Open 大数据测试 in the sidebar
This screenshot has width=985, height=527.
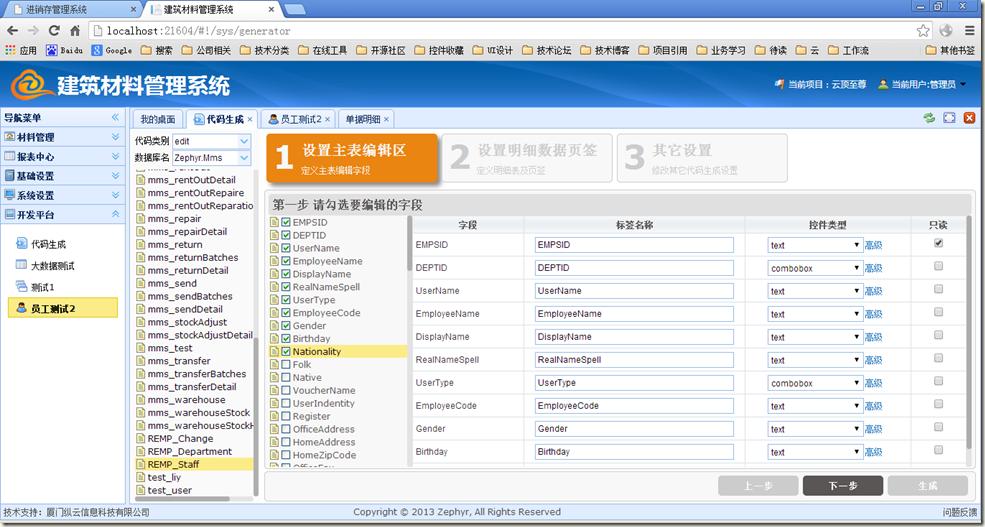(52, 266)
